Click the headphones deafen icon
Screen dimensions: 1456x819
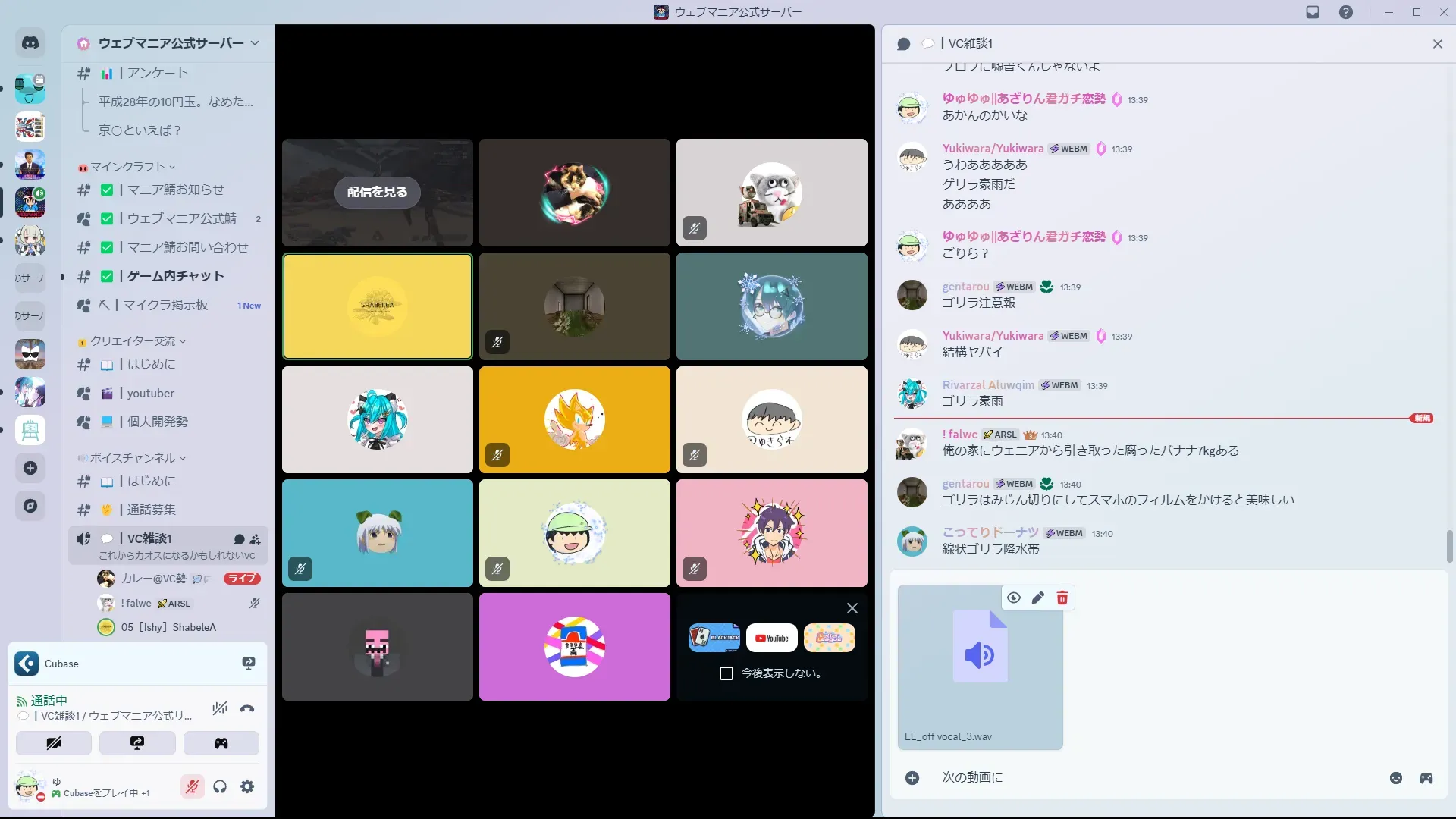click(220, 787)
